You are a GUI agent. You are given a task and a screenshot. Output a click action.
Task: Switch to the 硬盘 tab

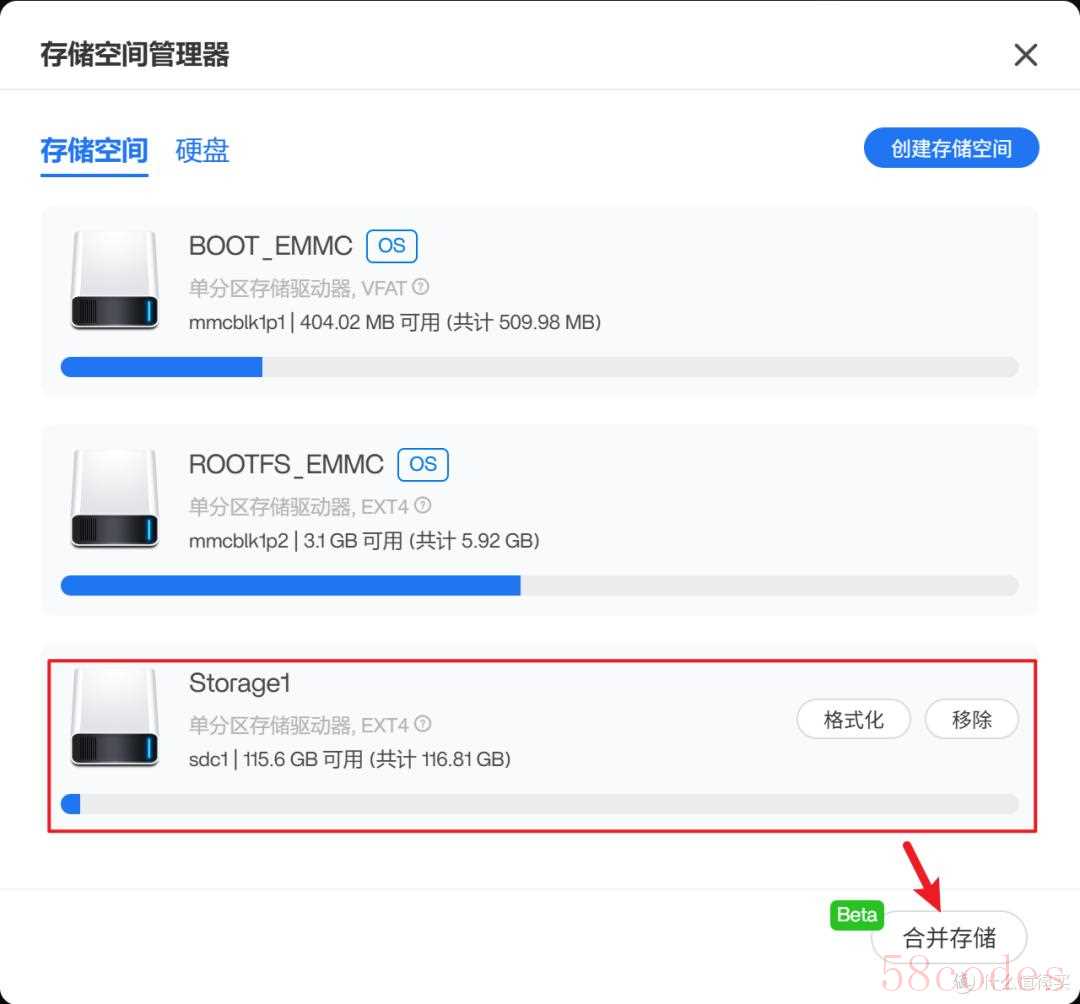pyautogui.click(x=202, y=150)
